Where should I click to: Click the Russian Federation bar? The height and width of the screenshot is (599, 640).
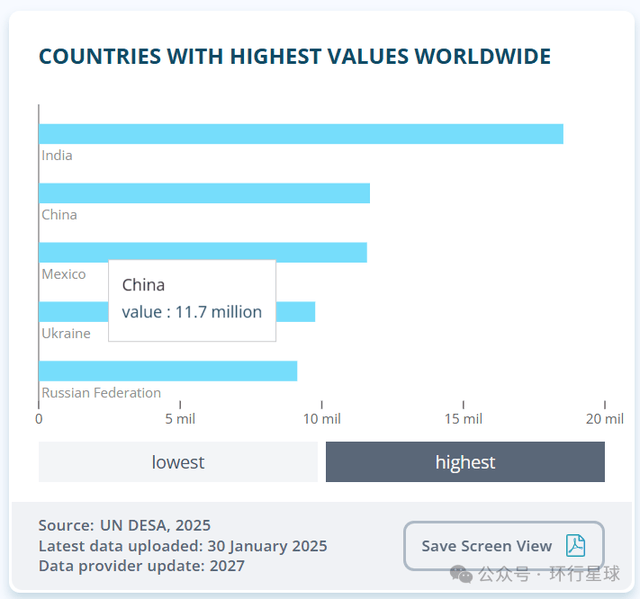168,371
